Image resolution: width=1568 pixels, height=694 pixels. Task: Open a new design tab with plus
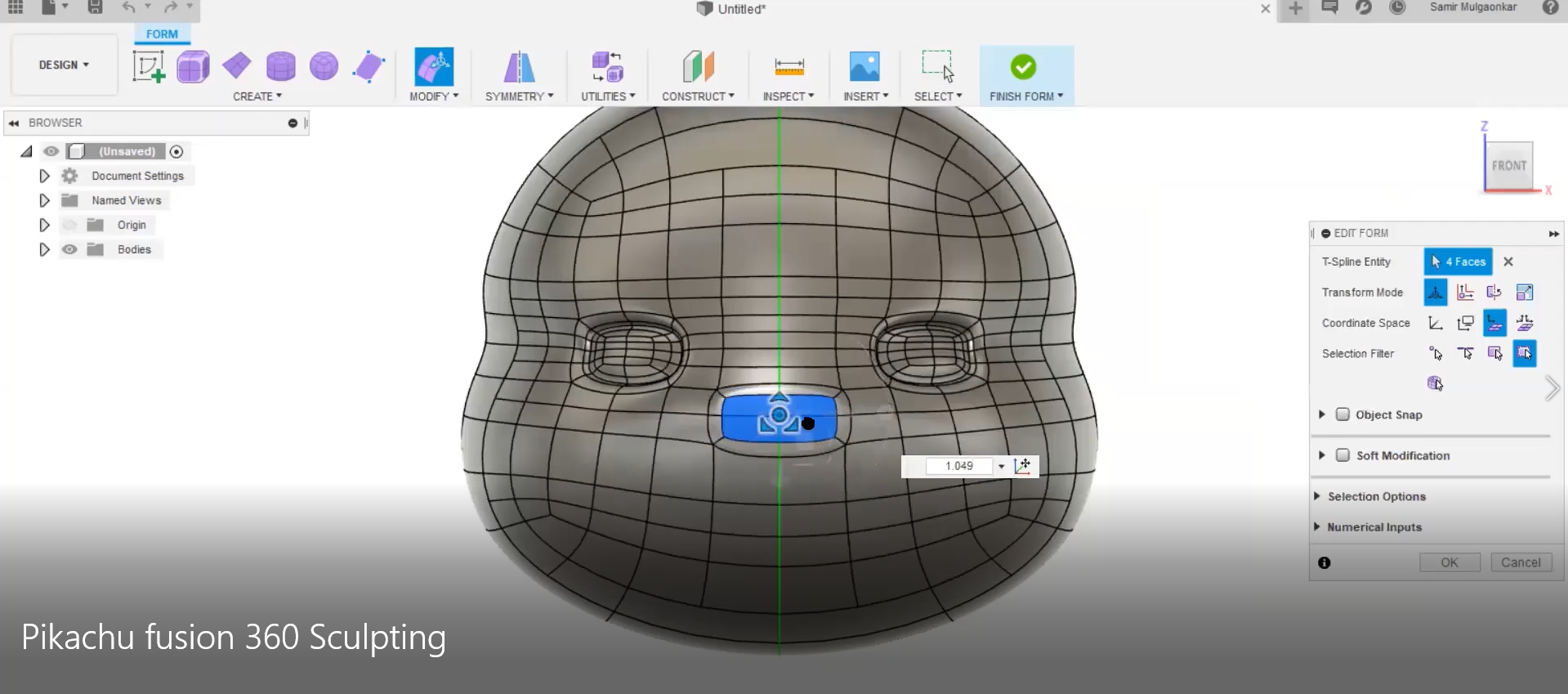[1295, 8]
